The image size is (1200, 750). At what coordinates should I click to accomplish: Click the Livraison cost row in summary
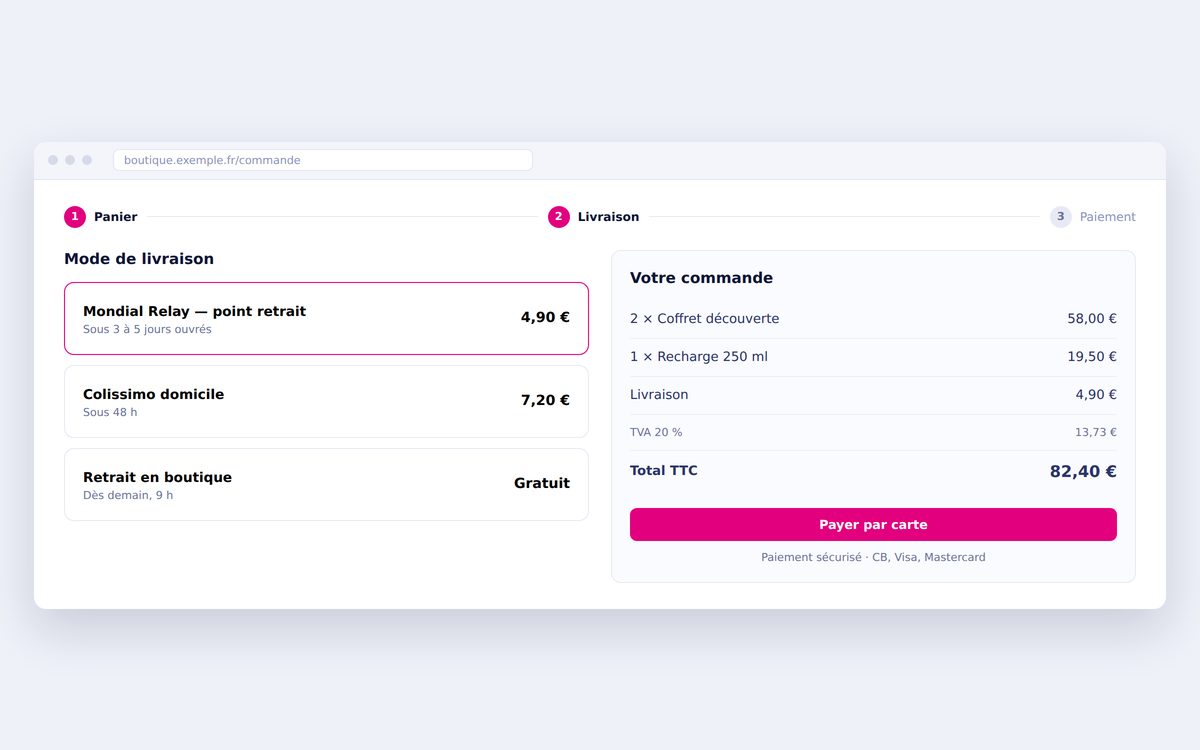[x=873, y=395]
